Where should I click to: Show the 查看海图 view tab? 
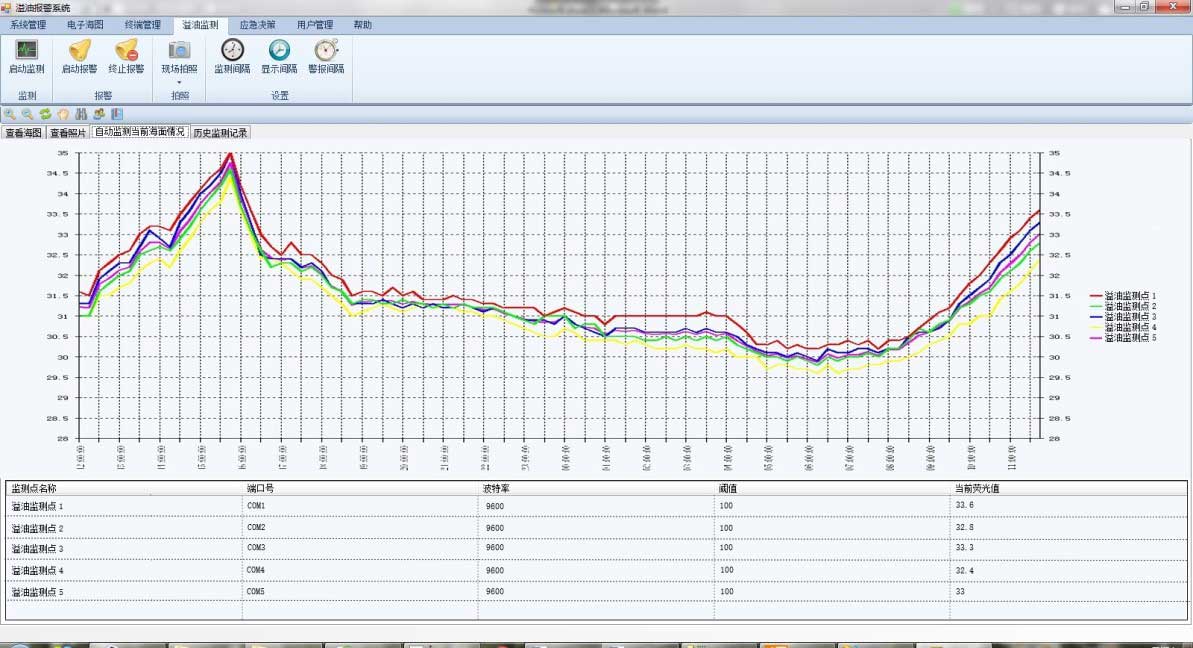point(23,132)
